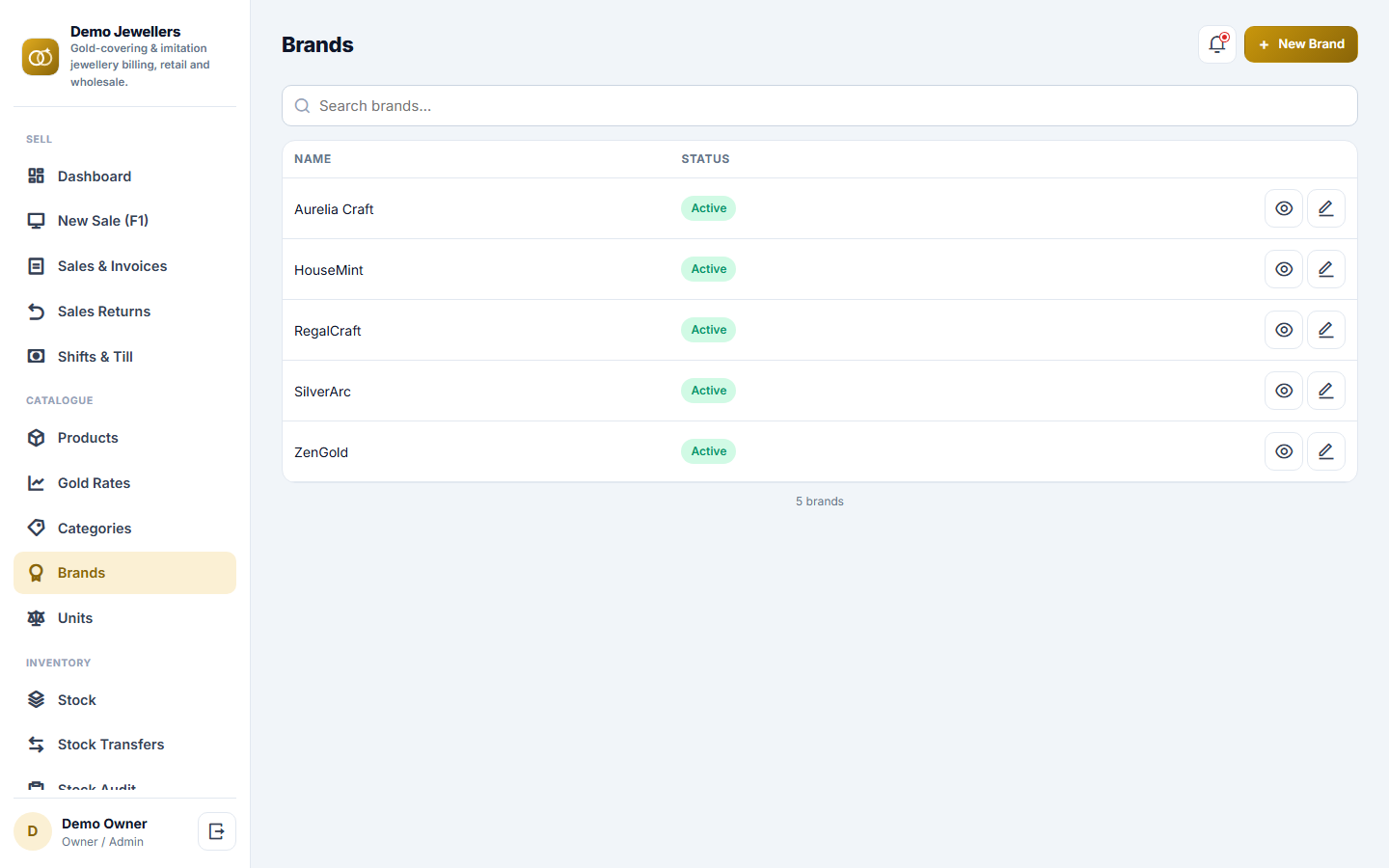Click the ZenGold name
This screenshot has width=1389, height=868.
coord(321,452)
